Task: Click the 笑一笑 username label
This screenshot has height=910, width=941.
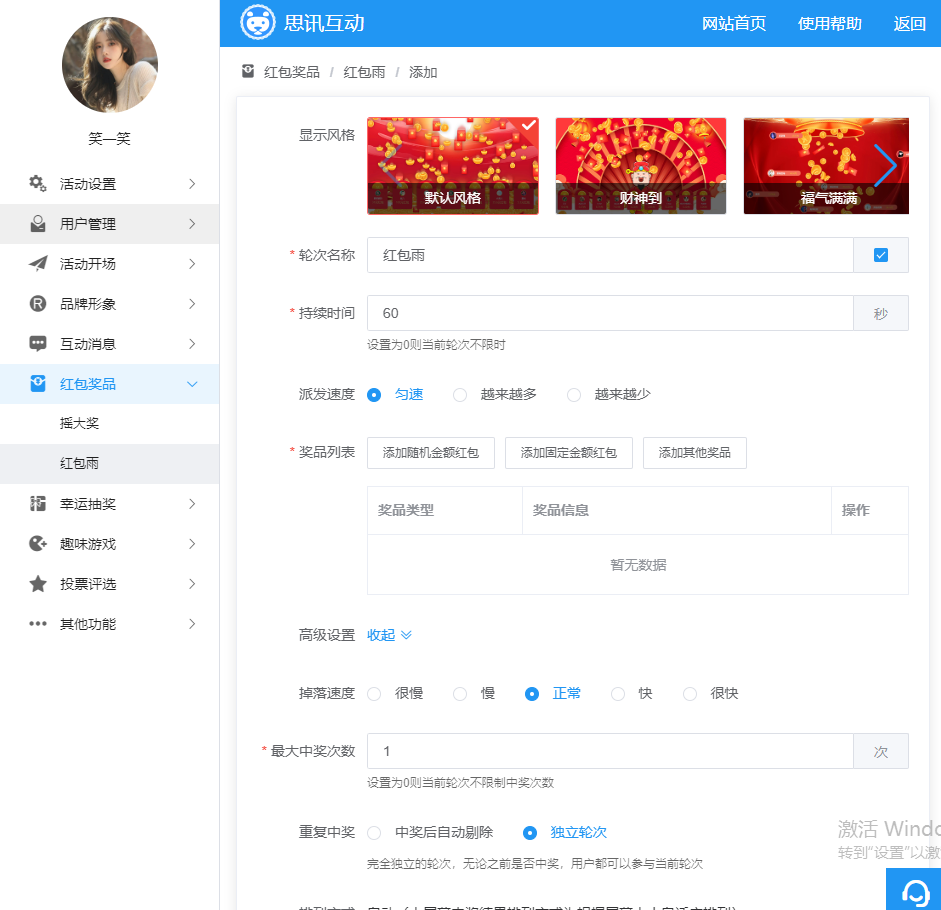Action: click(109, 139)
